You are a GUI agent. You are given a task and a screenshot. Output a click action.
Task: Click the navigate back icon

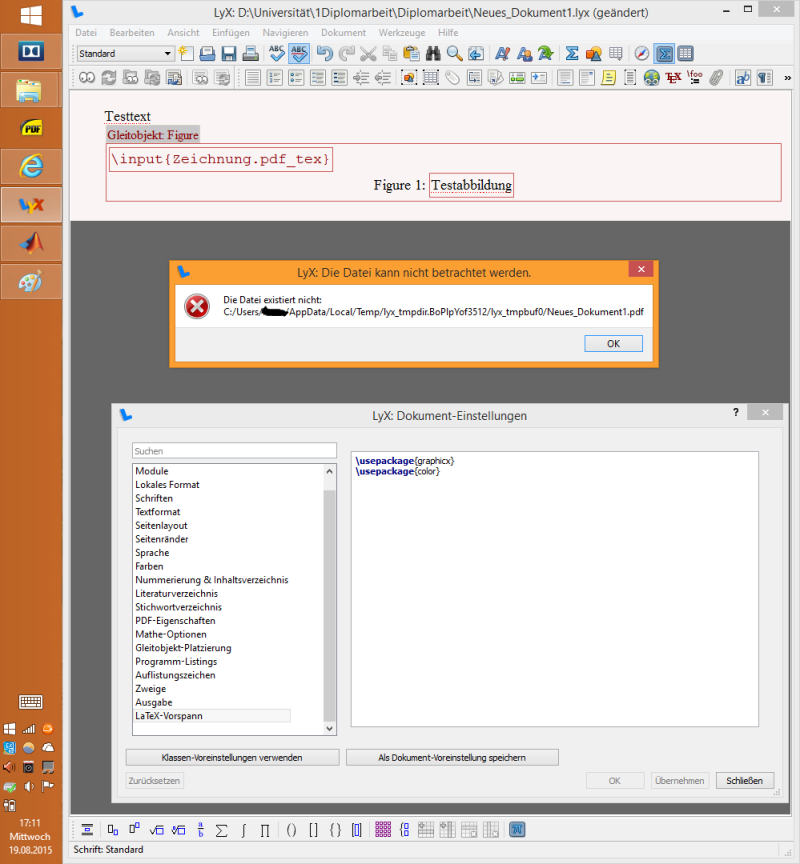pyautogui.click(x=476, y=53)
